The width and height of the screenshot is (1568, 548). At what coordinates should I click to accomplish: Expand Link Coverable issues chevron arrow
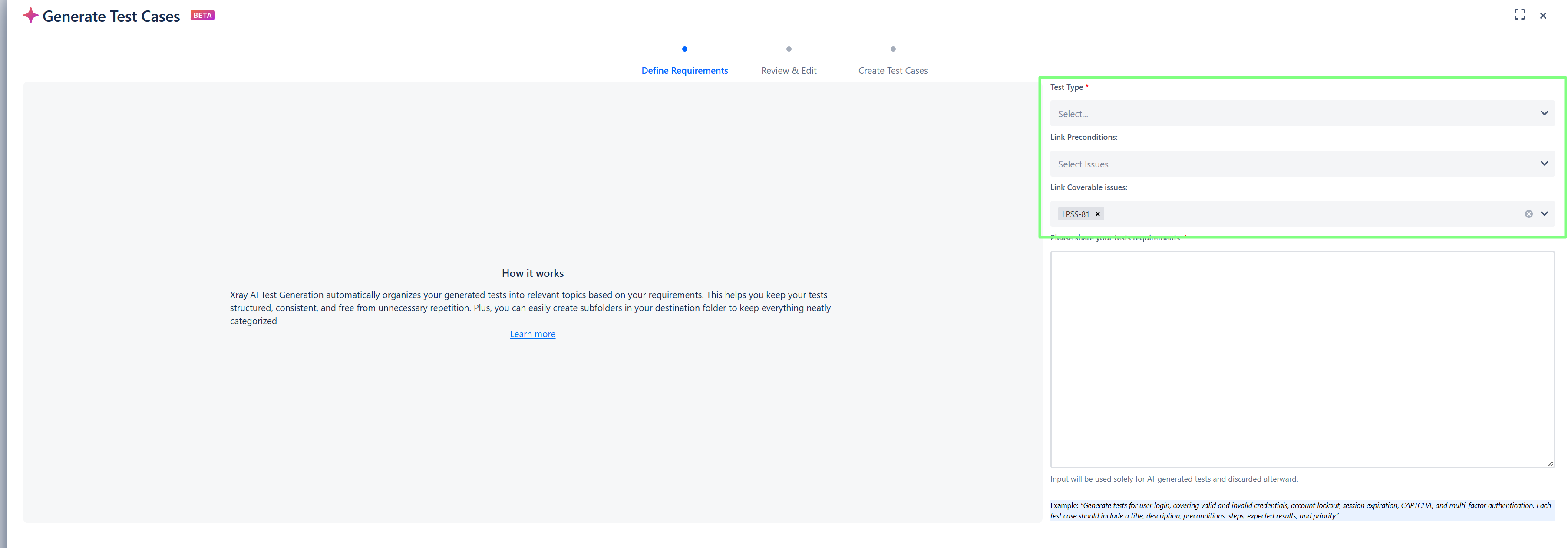pos(1544,214)
